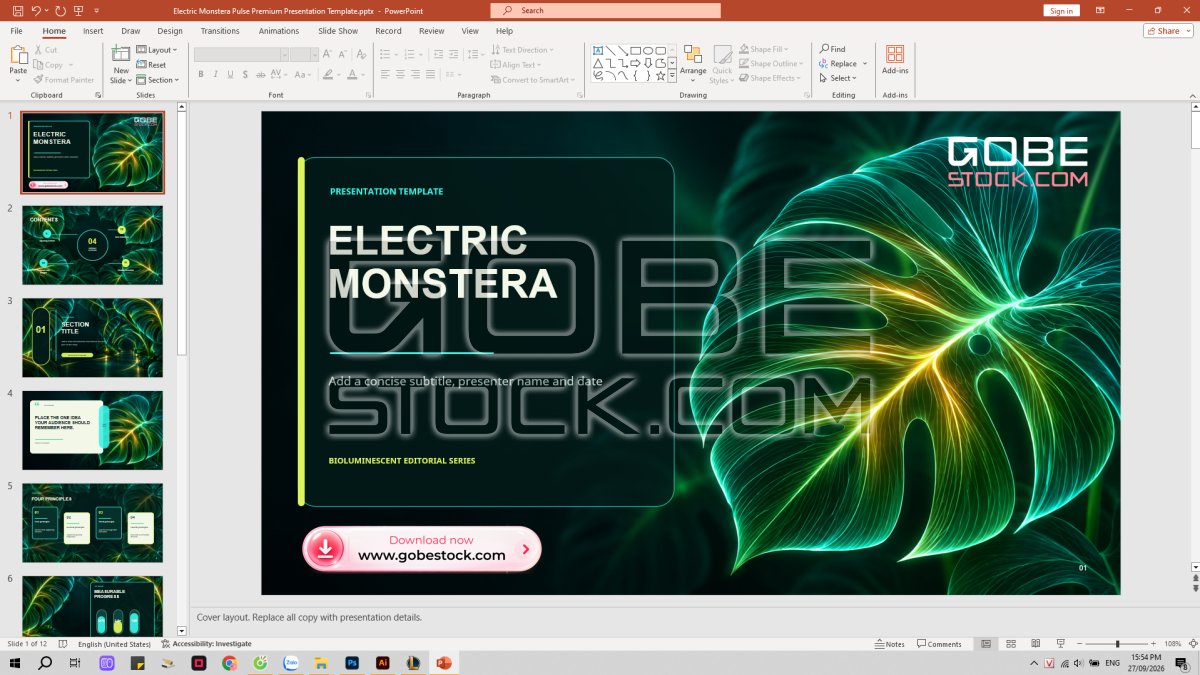Click the Search box in title bar
This screenshot has height=675, width=1200.
605,10
